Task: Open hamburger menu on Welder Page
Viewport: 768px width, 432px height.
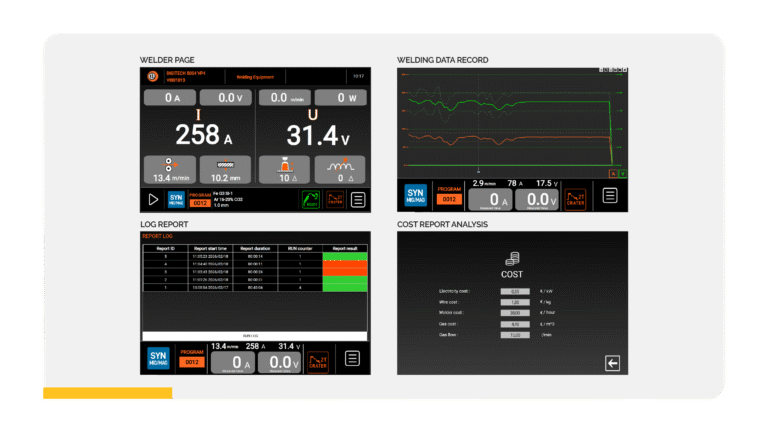Action: click(x=358, y=199)
